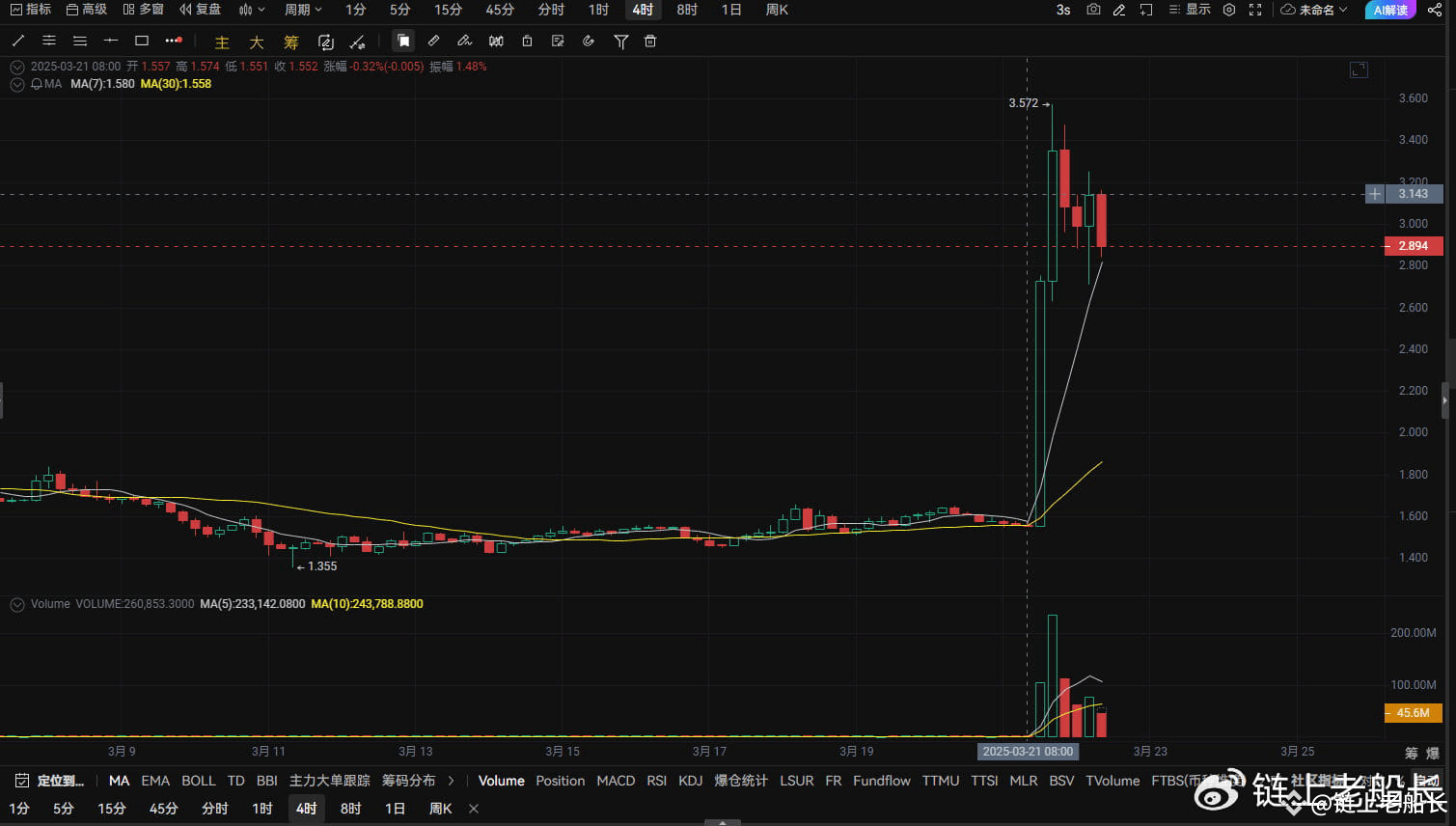Click the add crosshair plus icon on price axis
This screenshot has height=826, width=1456.
pos(1375,194)
